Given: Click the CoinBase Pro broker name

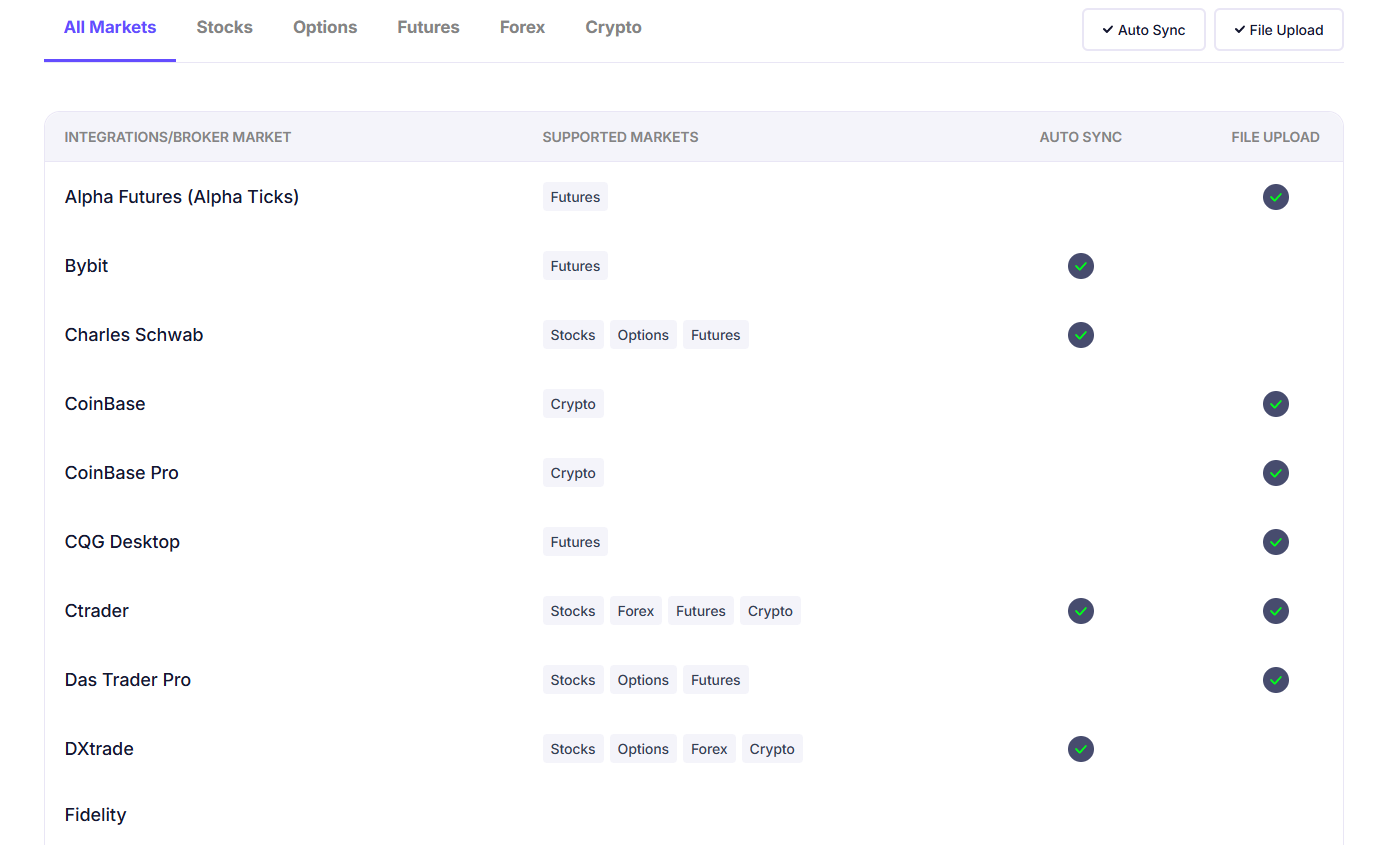Looking at the screenshot, I should (122, 473).
